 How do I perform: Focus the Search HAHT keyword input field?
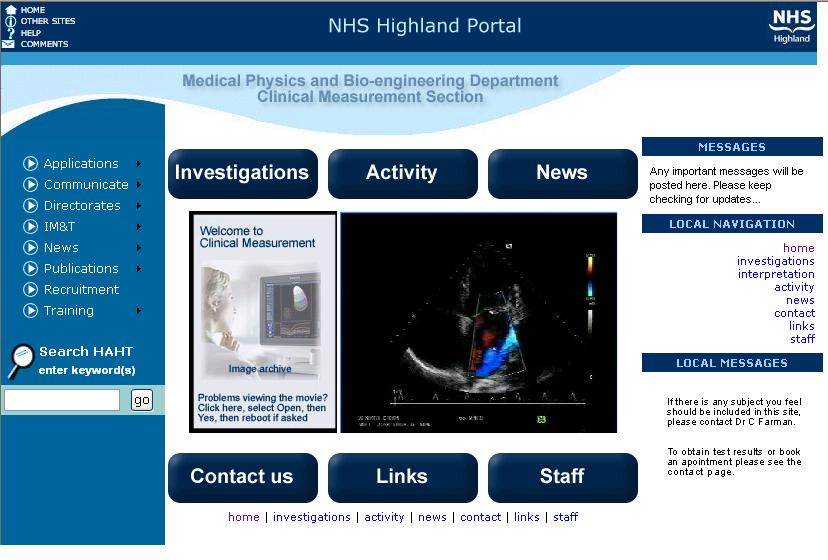click(x=62, y=400)
